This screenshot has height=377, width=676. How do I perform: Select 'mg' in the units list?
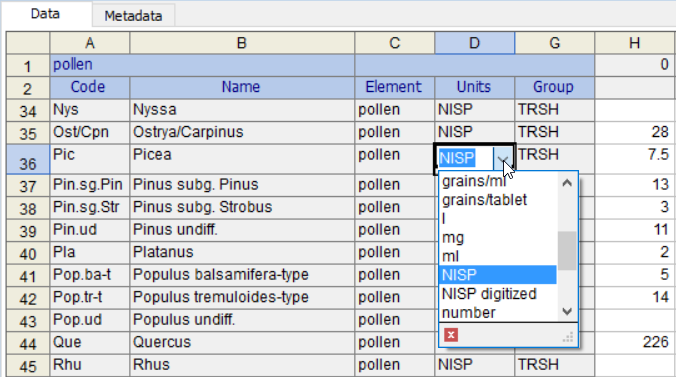click(498, 238)
